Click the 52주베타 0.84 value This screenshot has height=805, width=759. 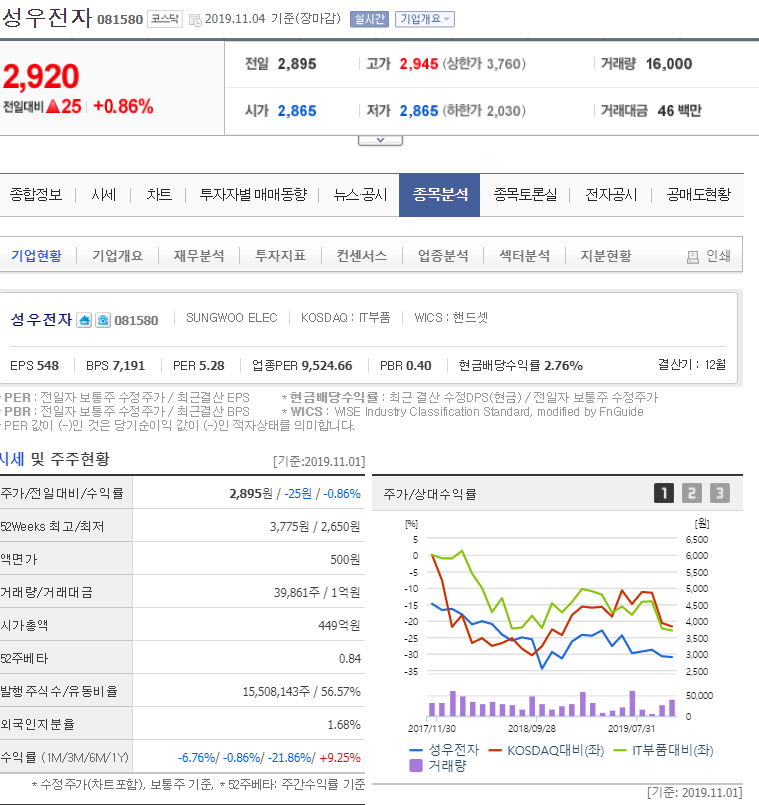coord(350,659)
